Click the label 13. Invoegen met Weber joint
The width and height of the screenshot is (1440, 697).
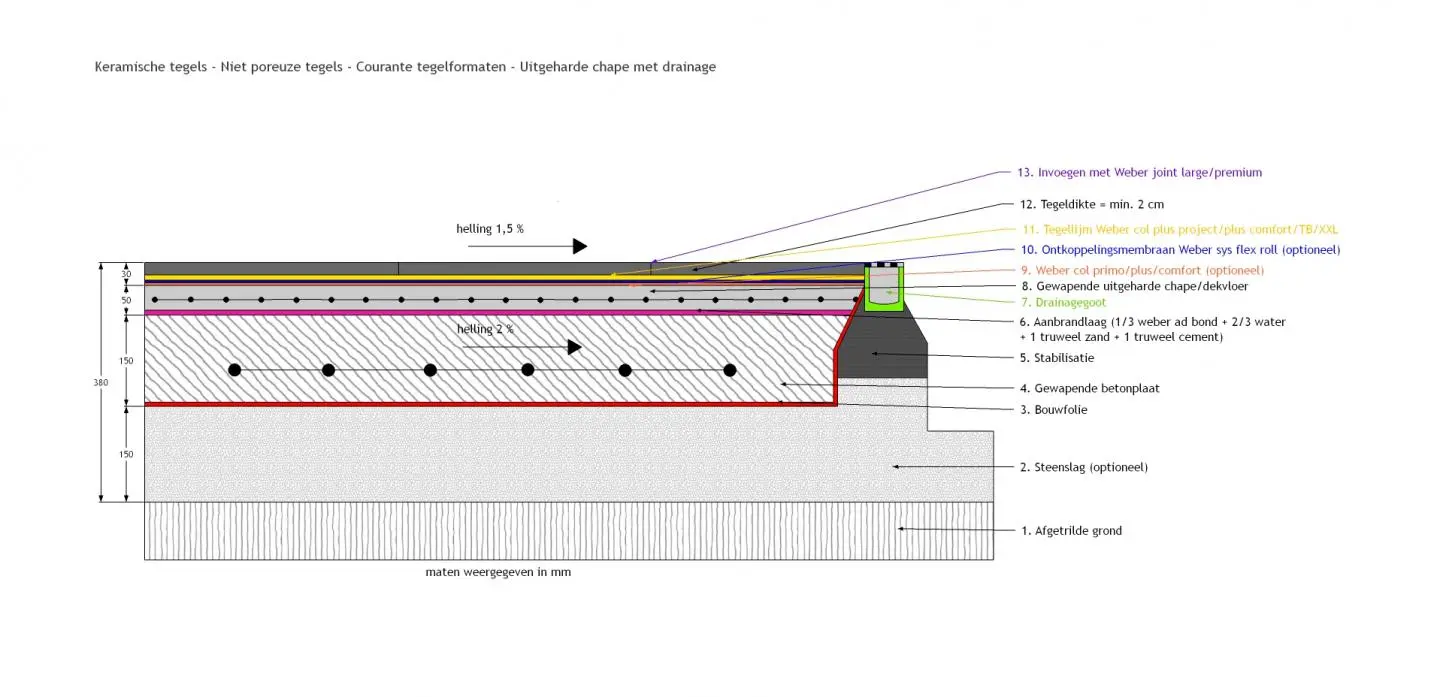[x=1139, y=172]
